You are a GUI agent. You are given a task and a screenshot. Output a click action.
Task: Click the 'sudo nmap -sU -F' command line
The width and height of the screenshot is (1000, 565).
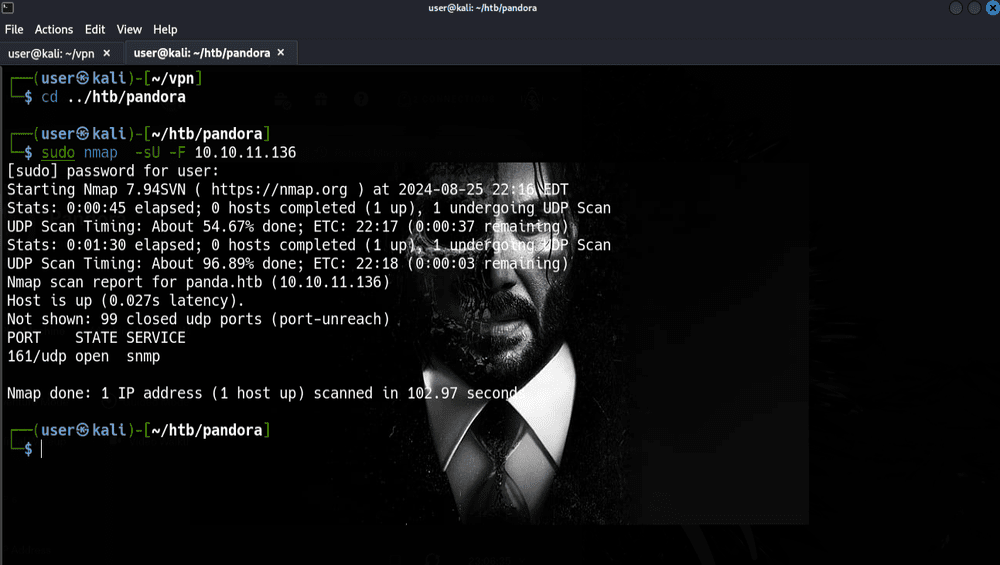168,152
